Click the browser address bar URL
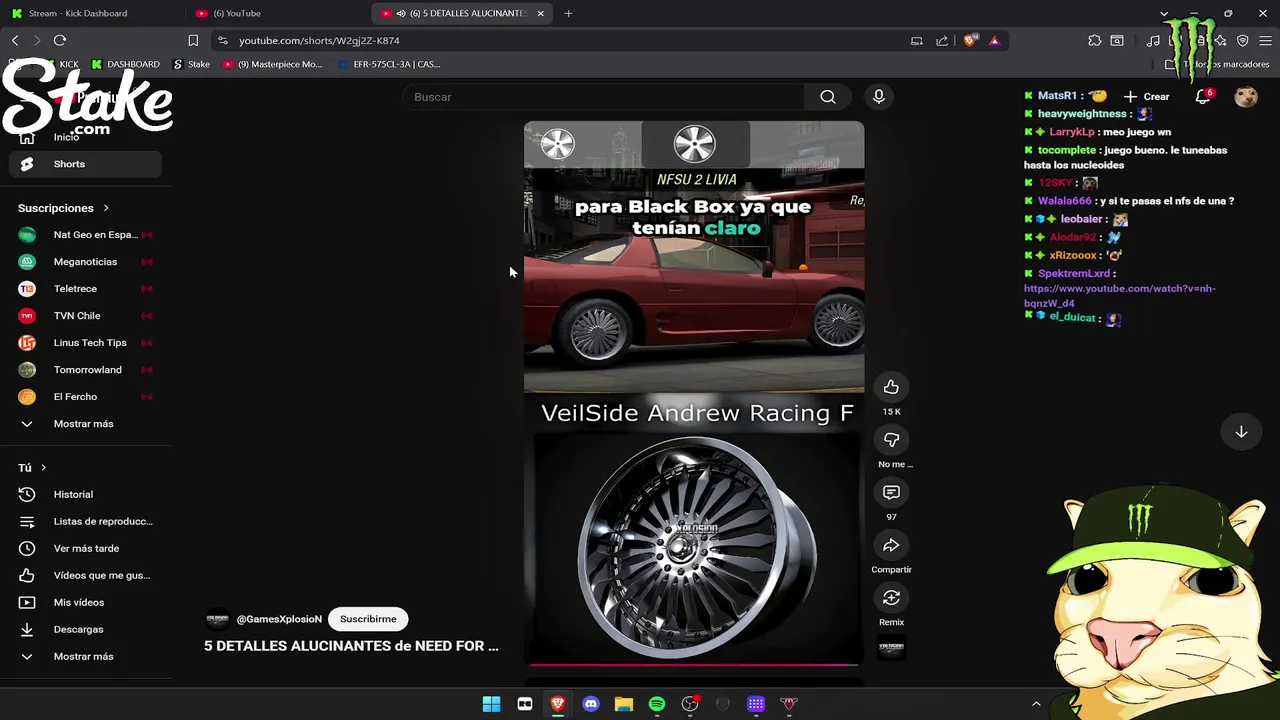Viewport: 1280px width, 720px height. (319, 41)
